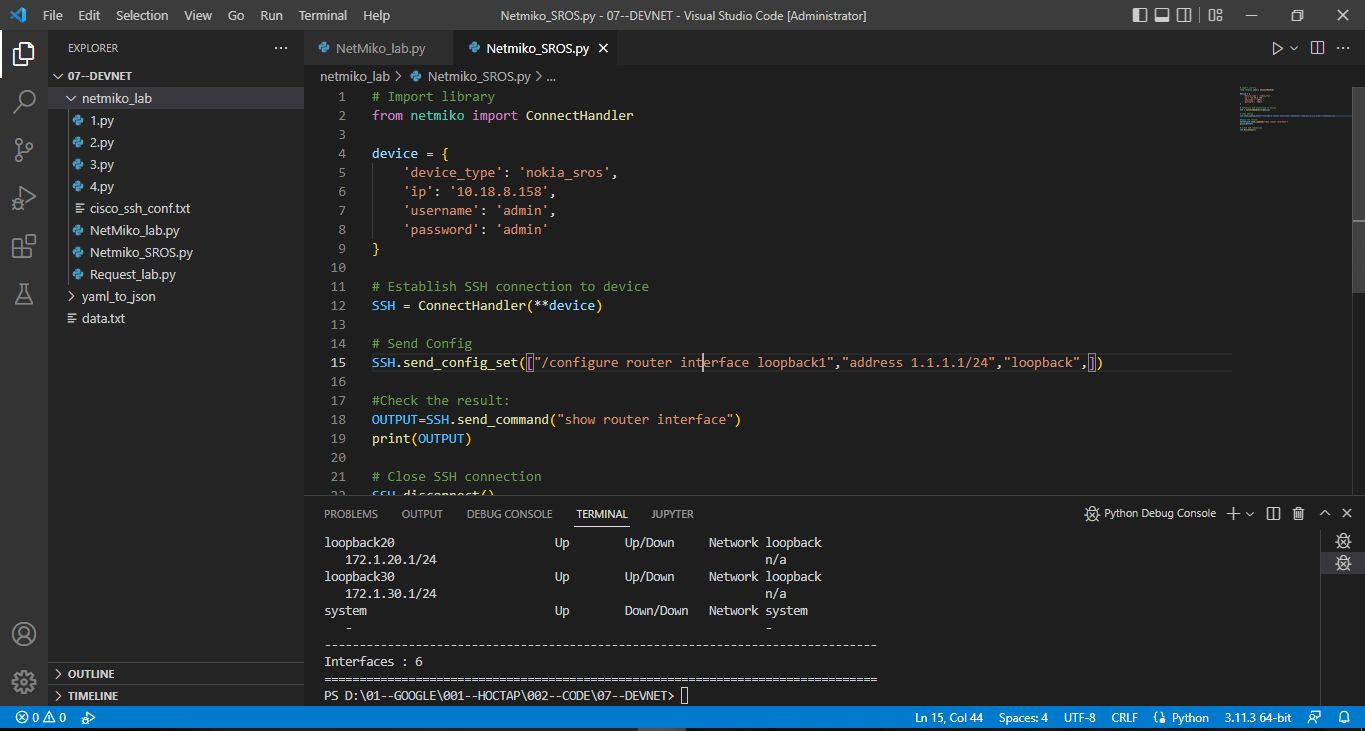This screenshot has width=1365, height=731.
Task: Click the Run Python File play button
Action: click(1277, 48)
